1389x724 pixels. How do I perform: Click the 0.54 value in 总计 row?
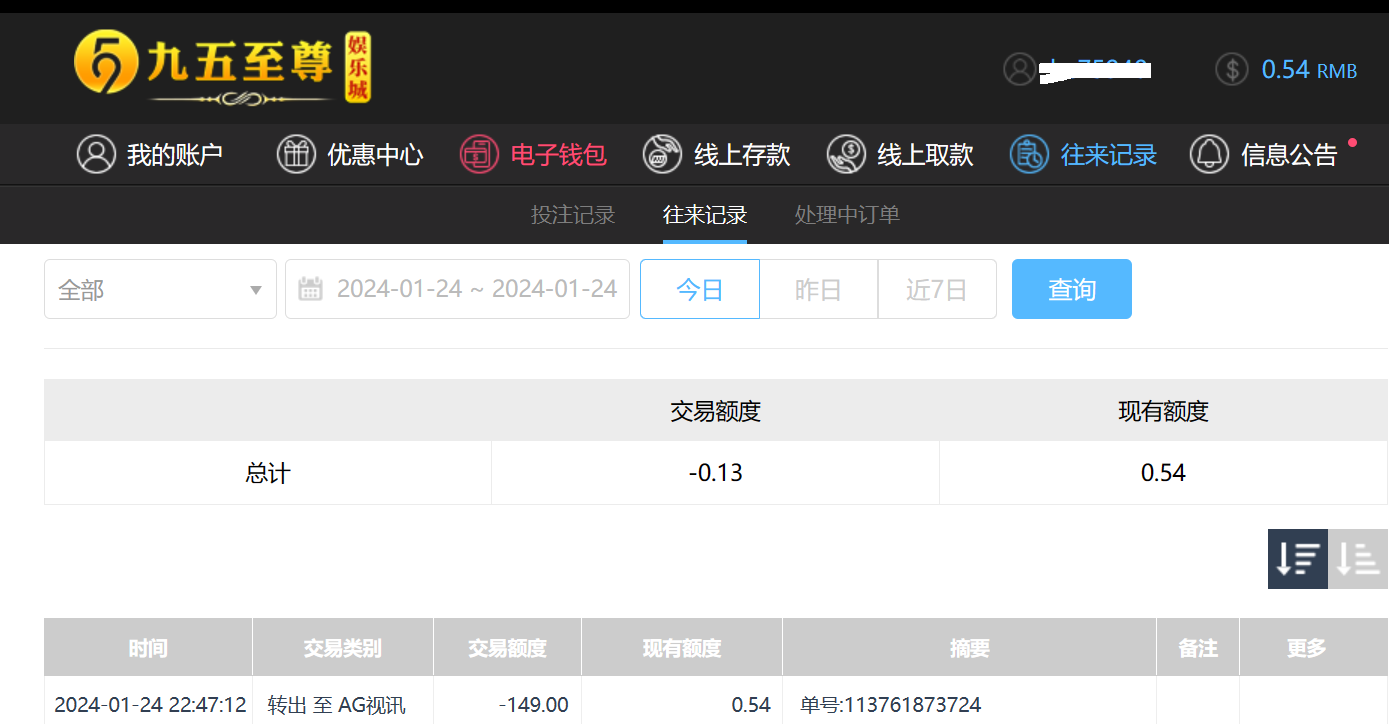tap(1163, 473)
